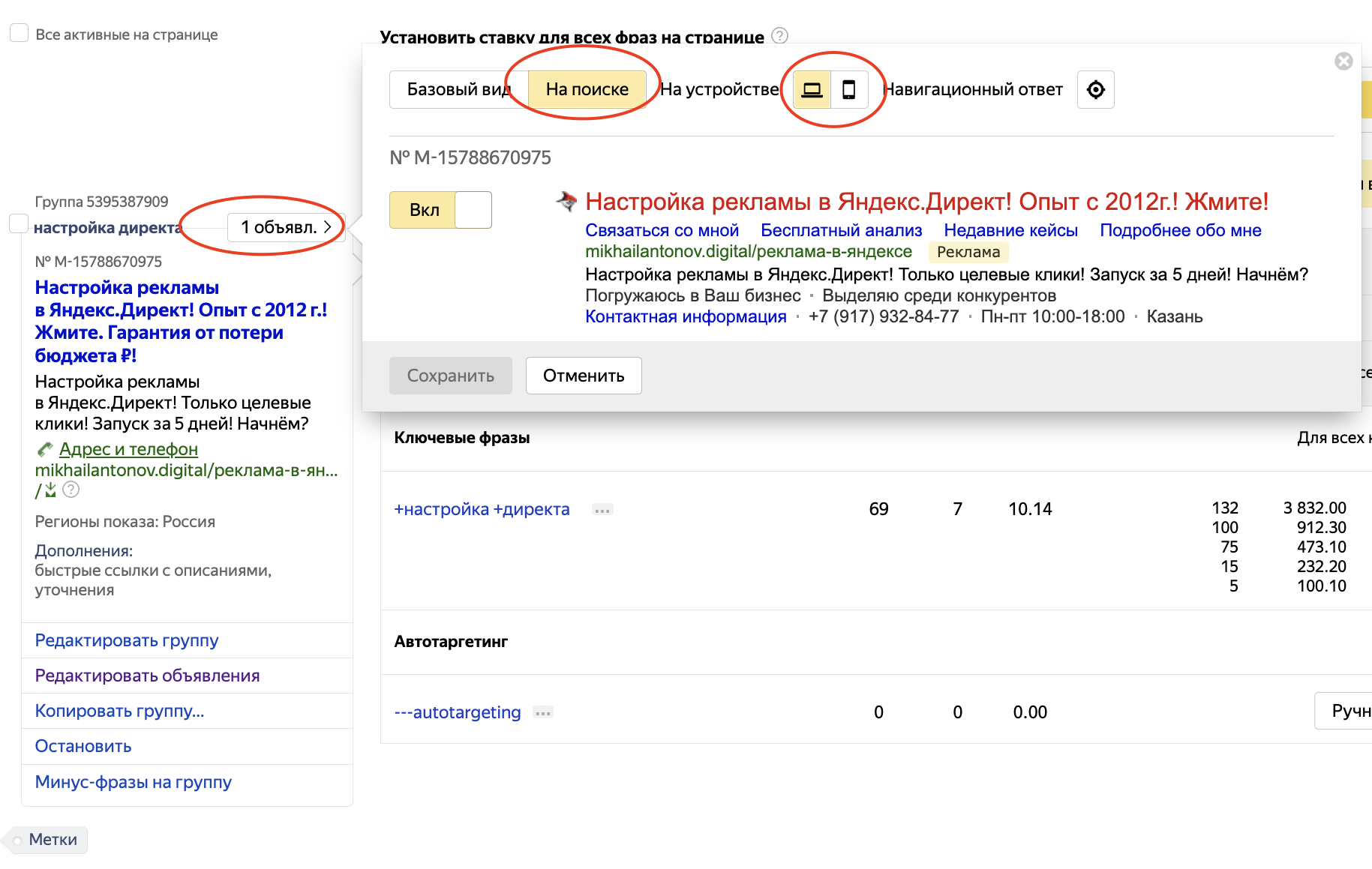Check the настройка директа group checkbox
The width and height of the screenshot is (1372, 869).
pos(18,223)
